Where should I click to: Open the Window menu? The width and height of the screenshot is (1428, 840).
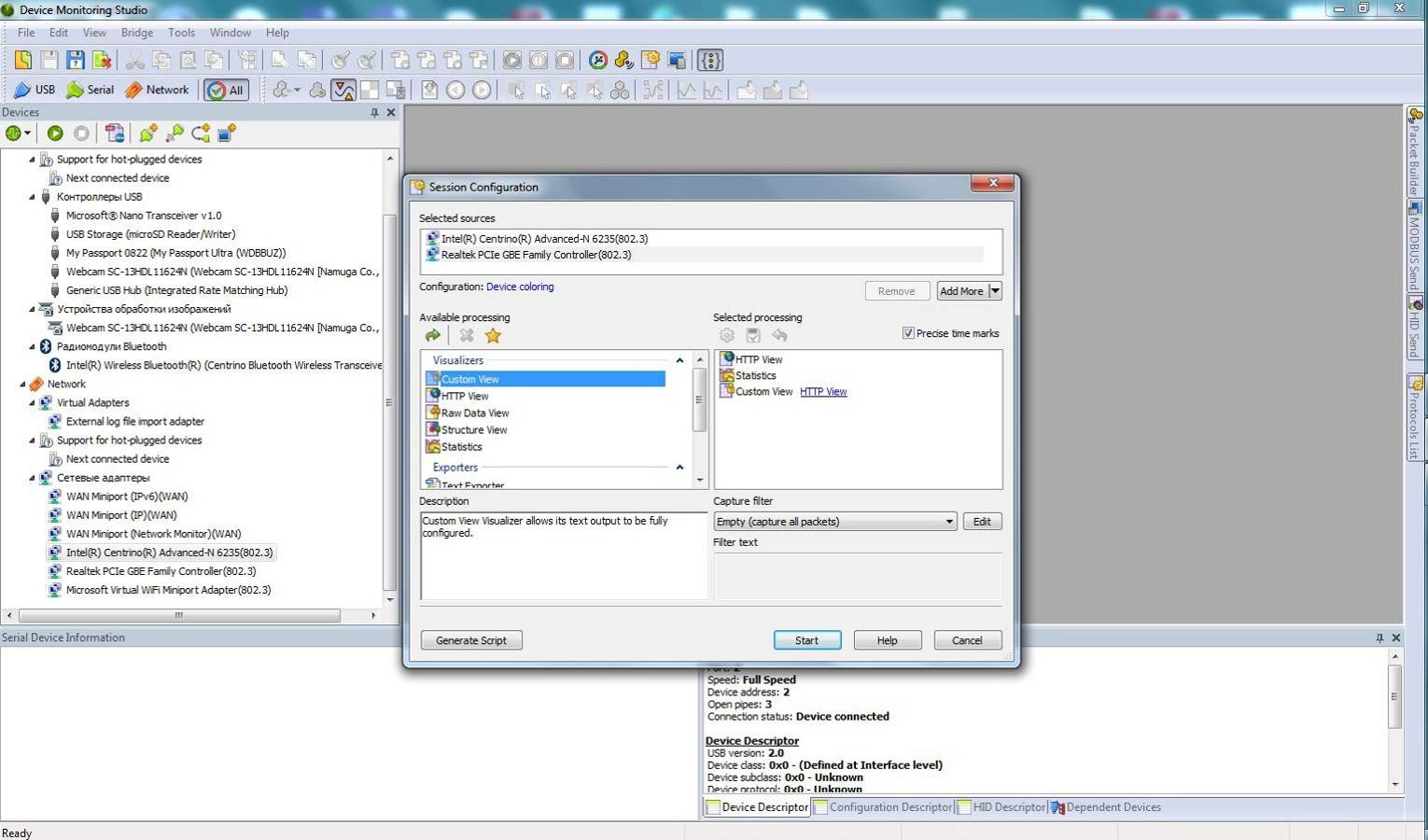[230, 33]
